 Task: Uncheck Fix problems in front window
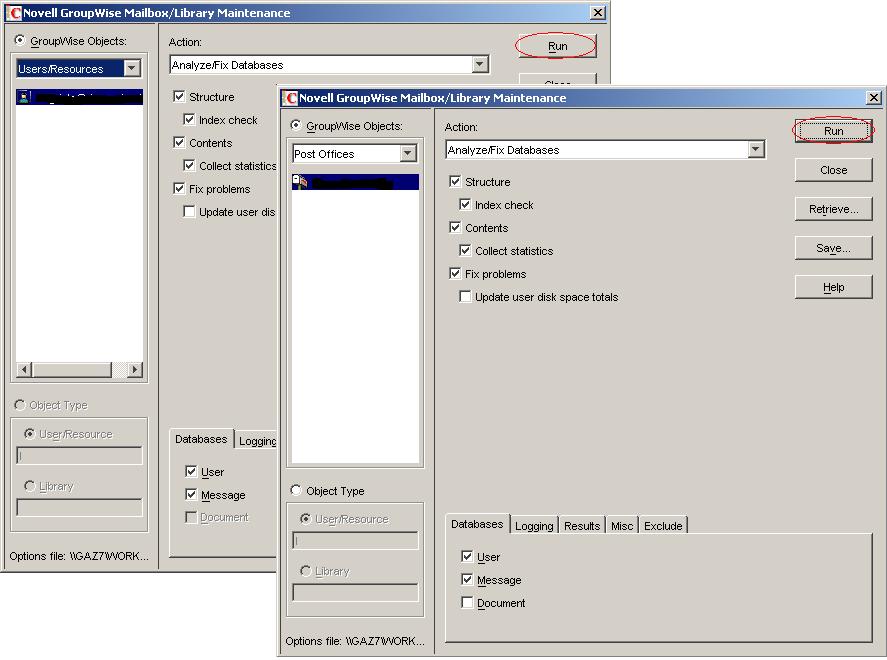point(455,274)
